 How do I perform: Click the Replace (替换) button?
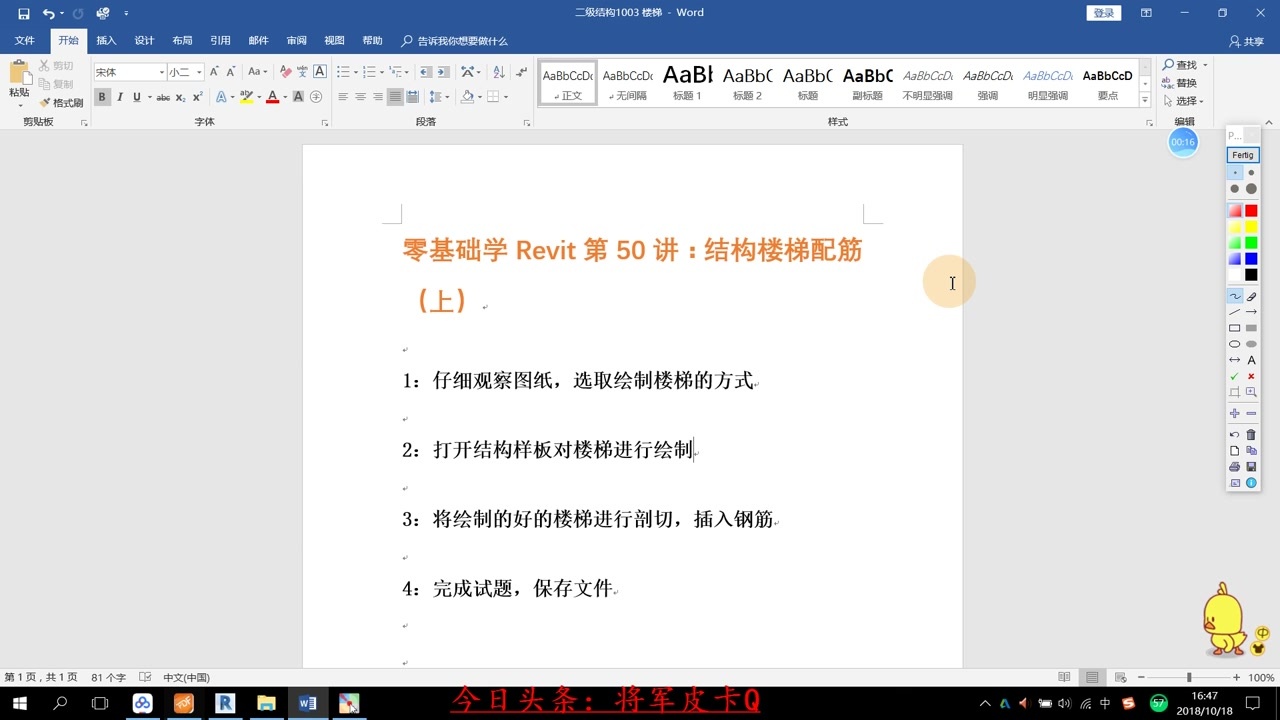[1180, 83]
